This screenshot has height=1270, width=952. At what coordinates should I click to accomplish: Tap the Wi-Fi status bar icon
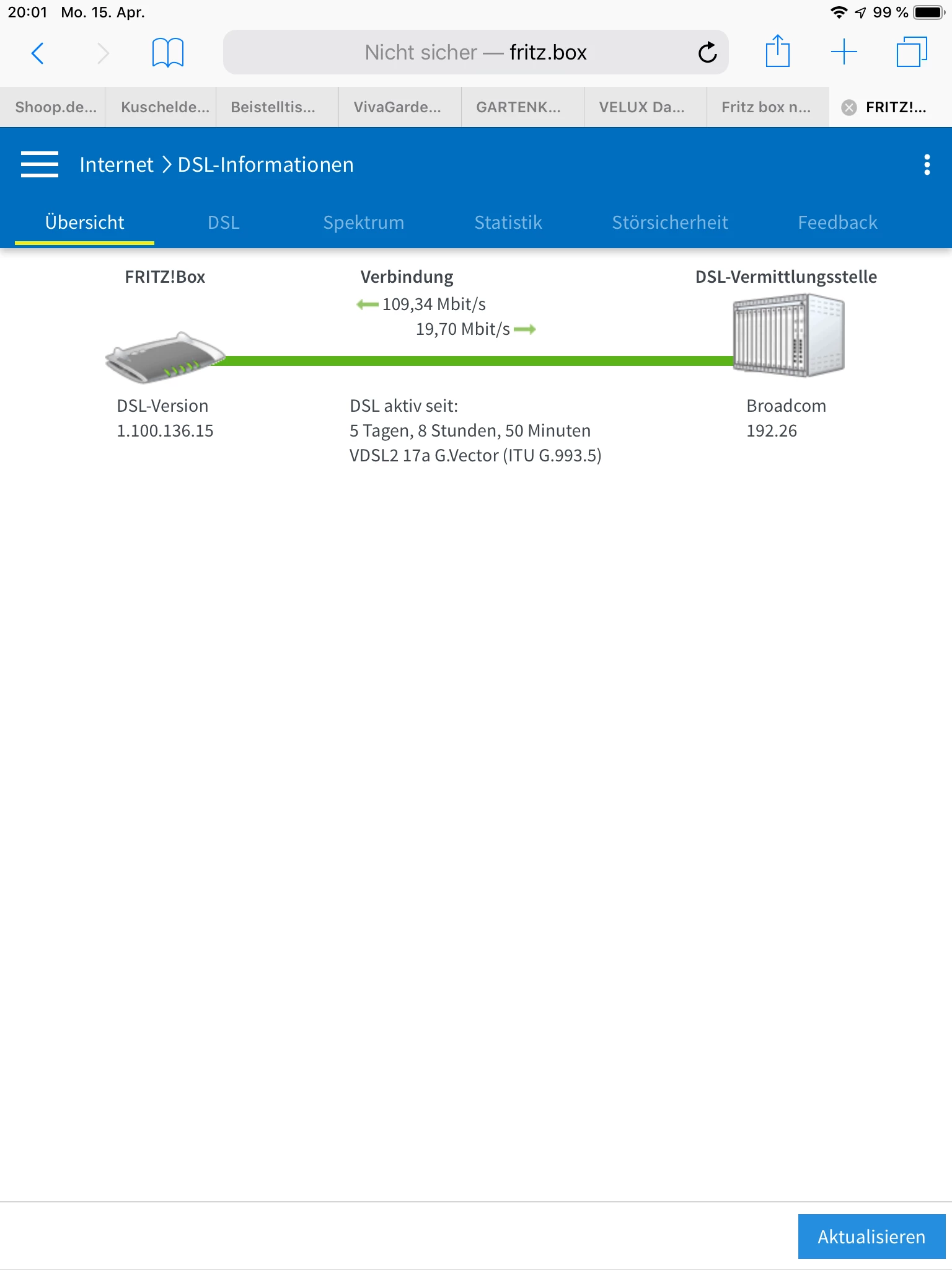pyautogui.click(x=839, y=12)
